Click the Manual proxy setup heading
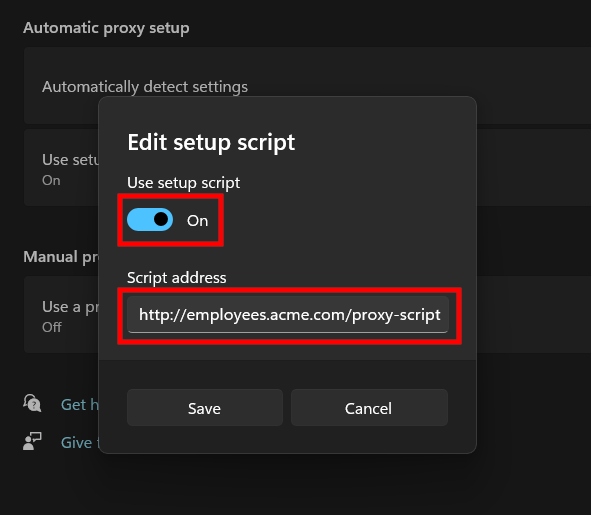This screenshot has width=591, height=515. tap(61, 257)
